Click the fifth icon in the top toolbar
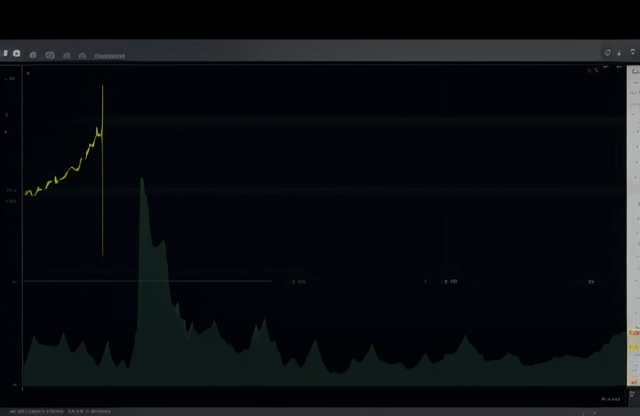Image resolution: width=640 pixels, height=416 pixels. [x=67, y=55]
